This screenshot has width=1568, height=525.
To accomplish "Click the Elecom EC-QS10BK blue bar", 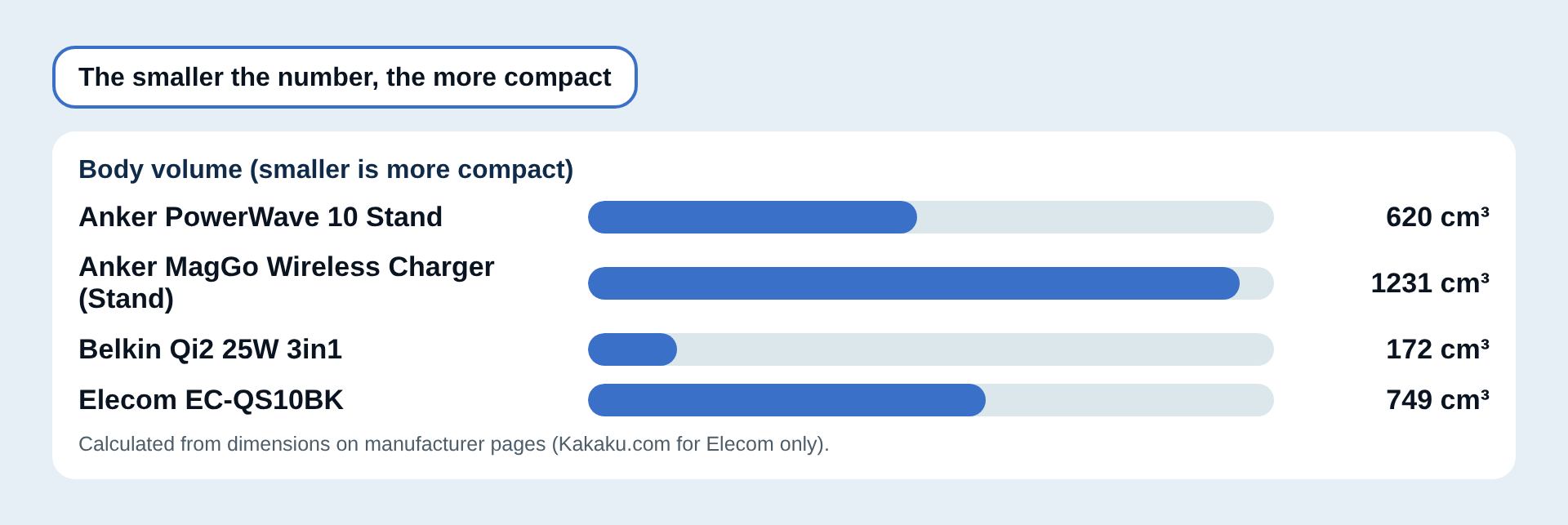I will [786, 400].
